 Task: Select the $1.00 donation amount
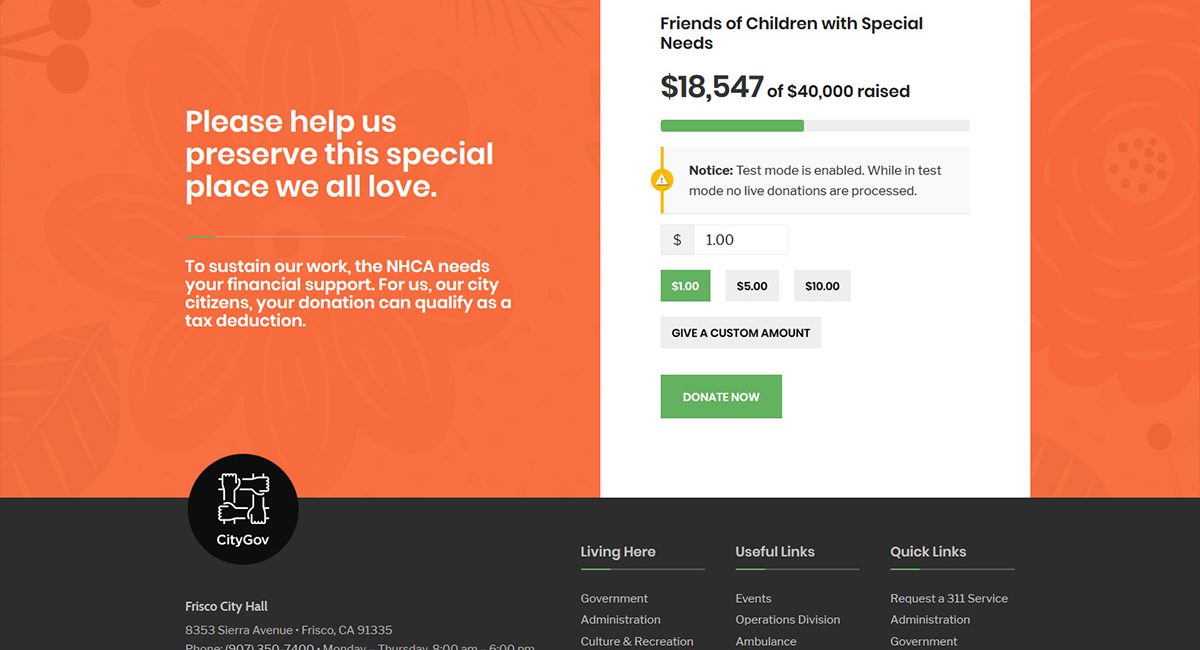685,286
